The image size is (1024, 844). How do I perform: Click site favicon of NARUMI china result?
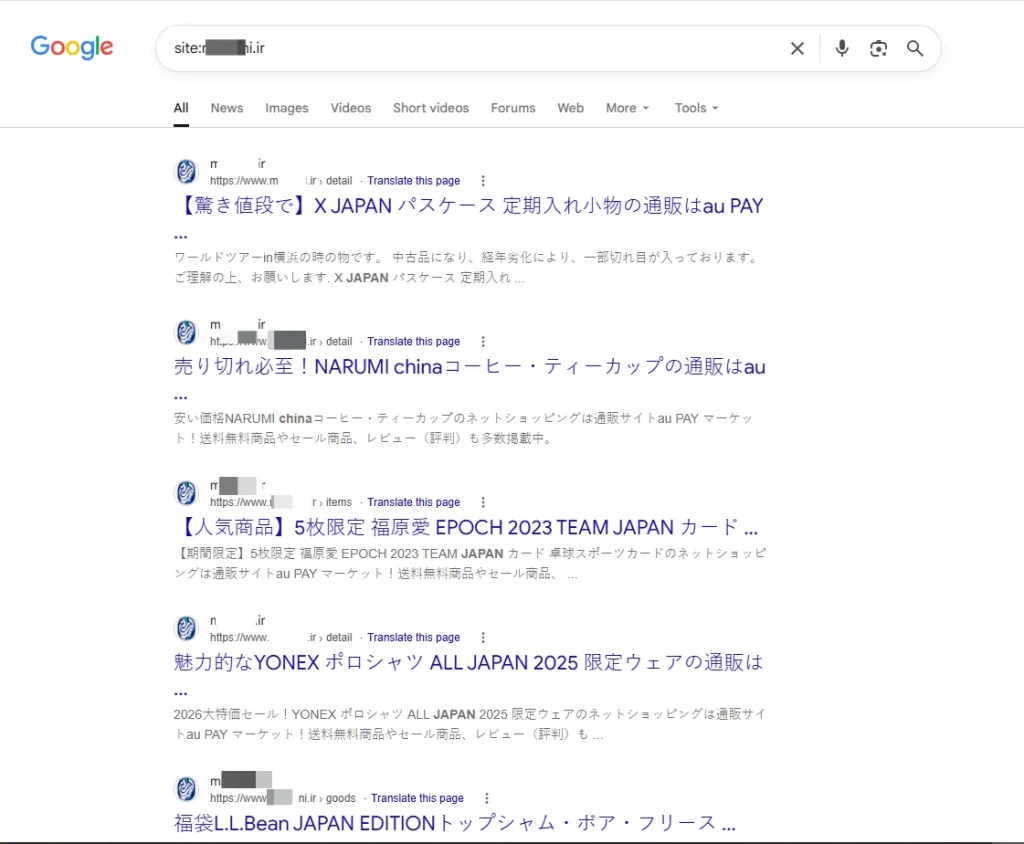coord(186,333)
